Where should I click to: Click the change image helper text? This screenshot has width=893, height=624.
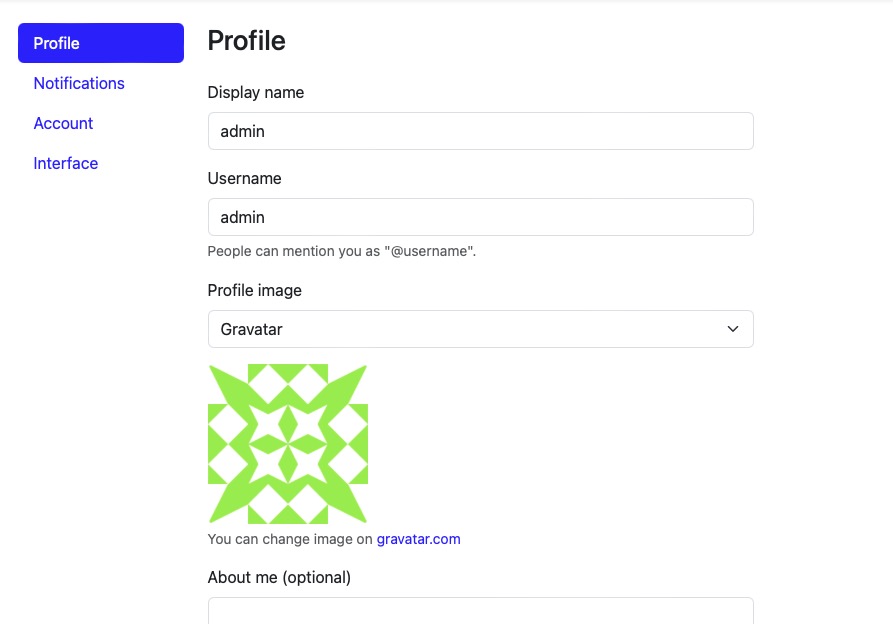click(290, 539)
